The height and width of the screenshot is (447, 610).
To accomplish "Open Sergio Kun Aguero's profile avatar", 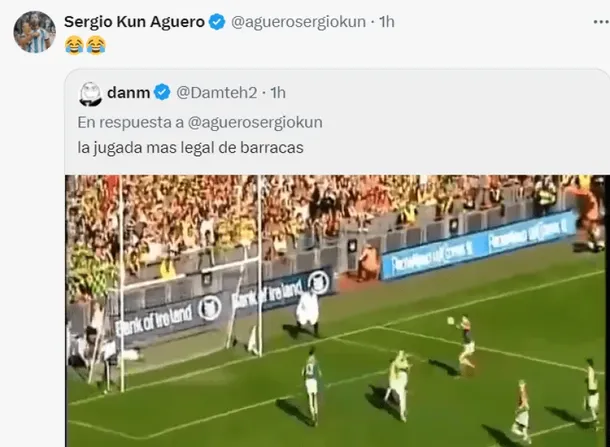I will click(x=35, y=32).
